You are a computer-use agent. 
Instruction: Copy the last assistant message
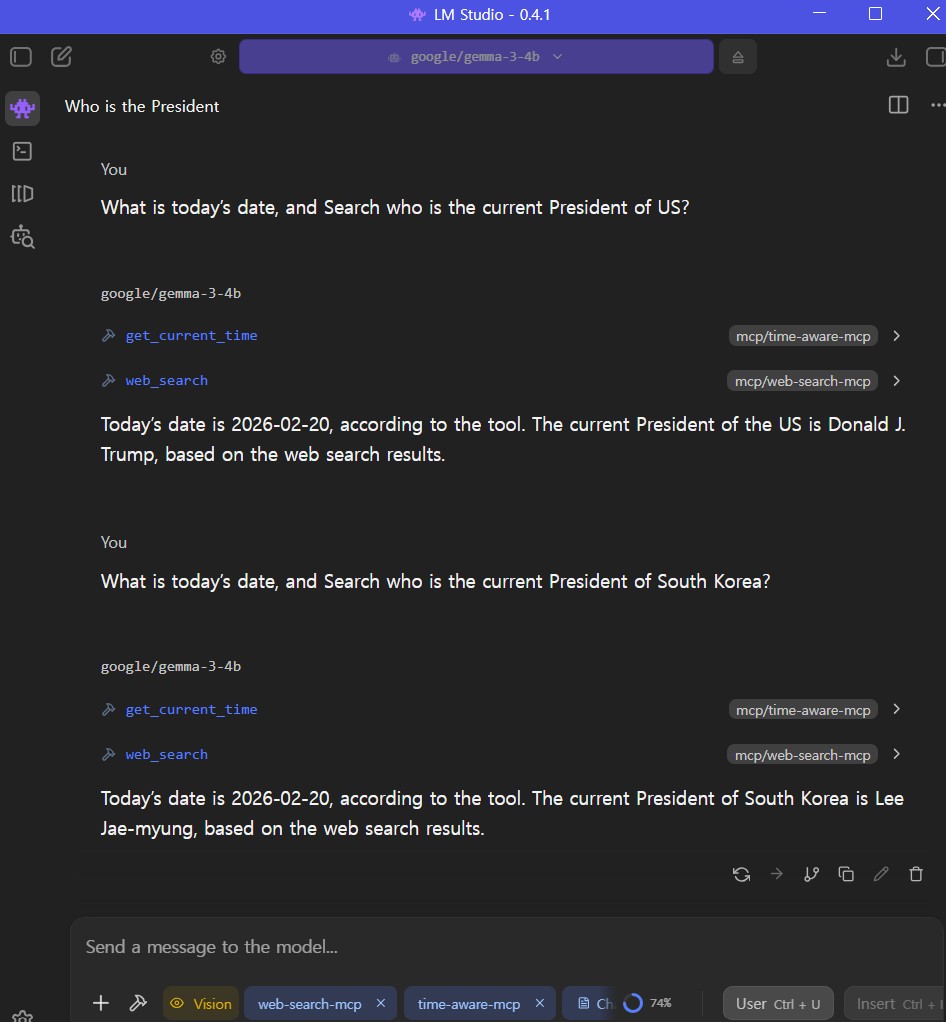(x=846, y=874)
